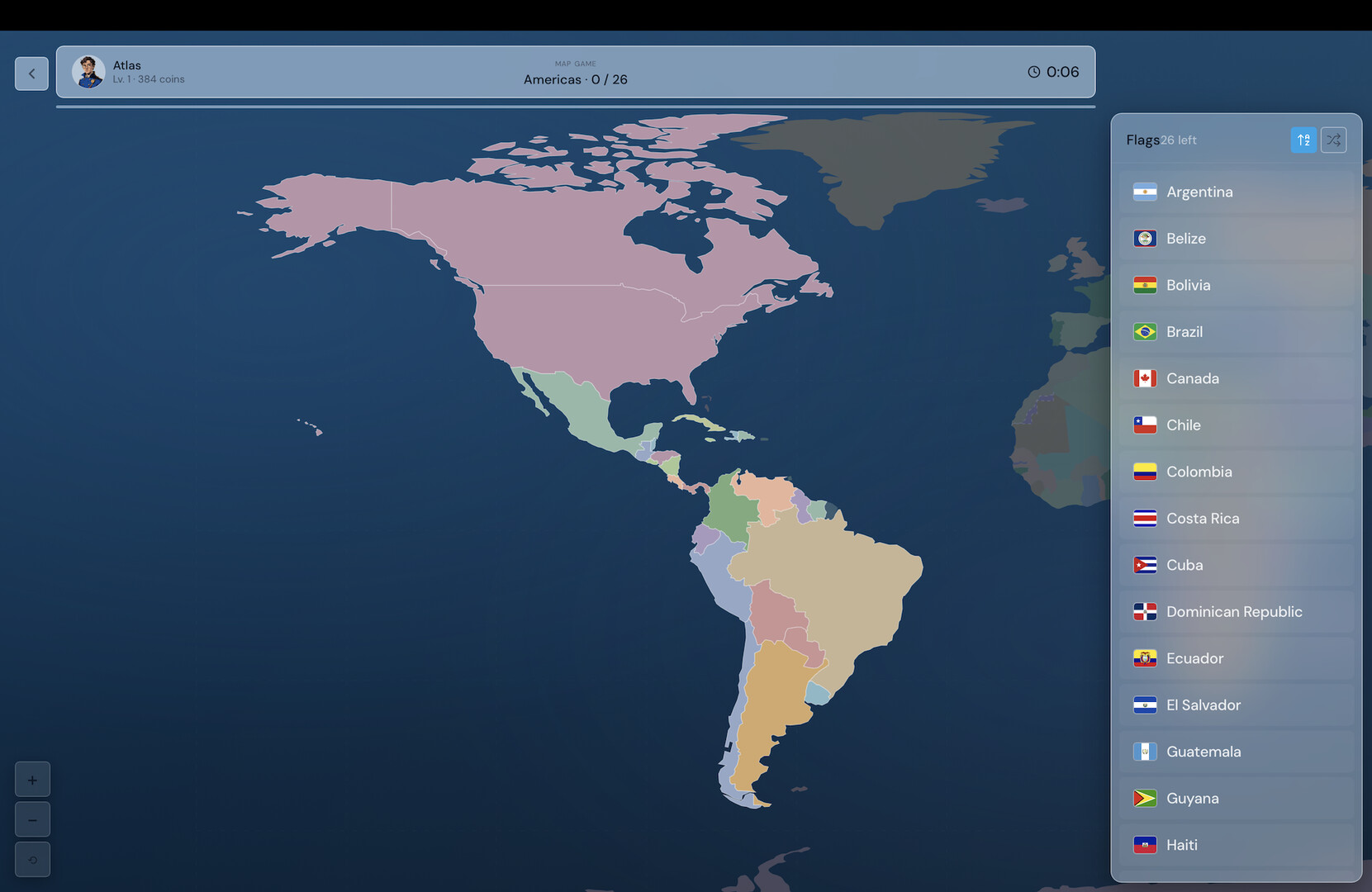Pick the Brazil flag icon
Viewport: 1372px width, 892px height.
click(1145, 332)
